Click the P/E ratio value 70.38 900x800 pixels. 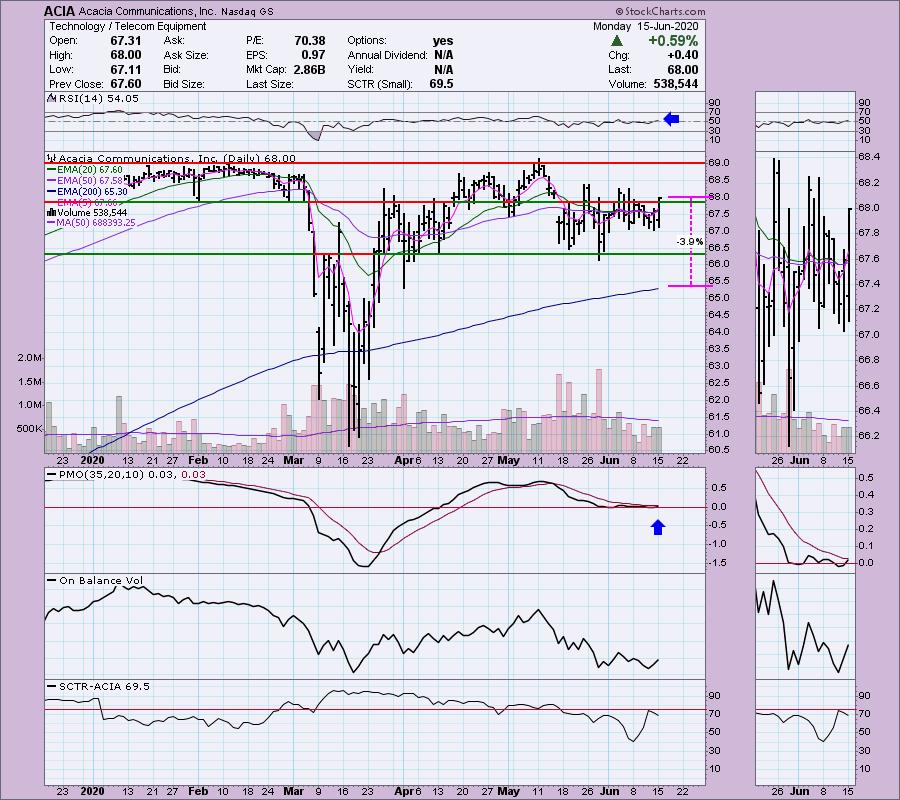pyautogui.click(x=309, y=41)
